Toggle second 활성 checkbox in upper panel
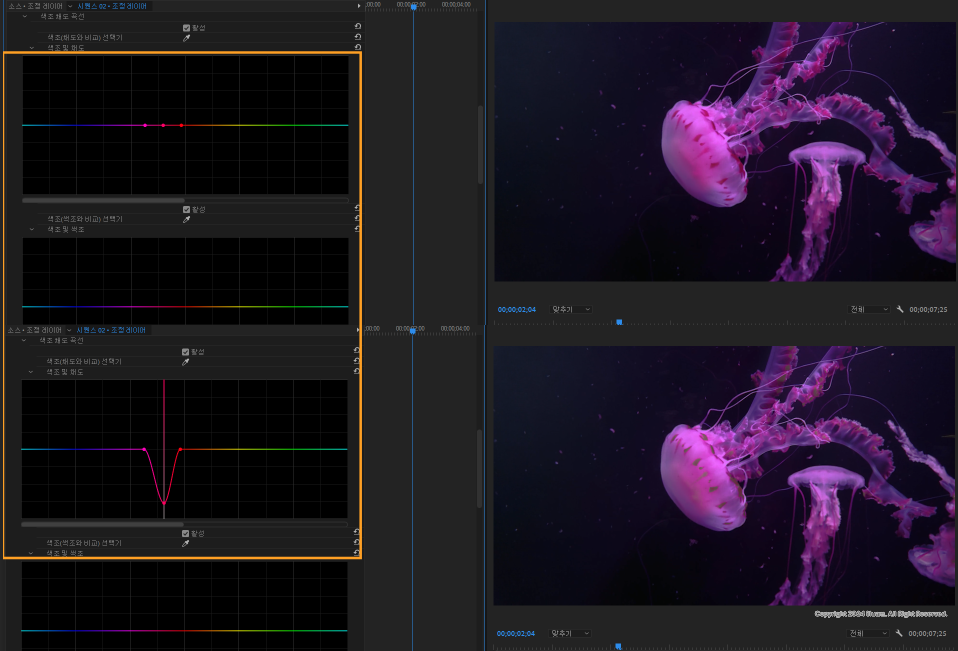The width and height of the screenshot is (958, 651). [x=186, y=209]
